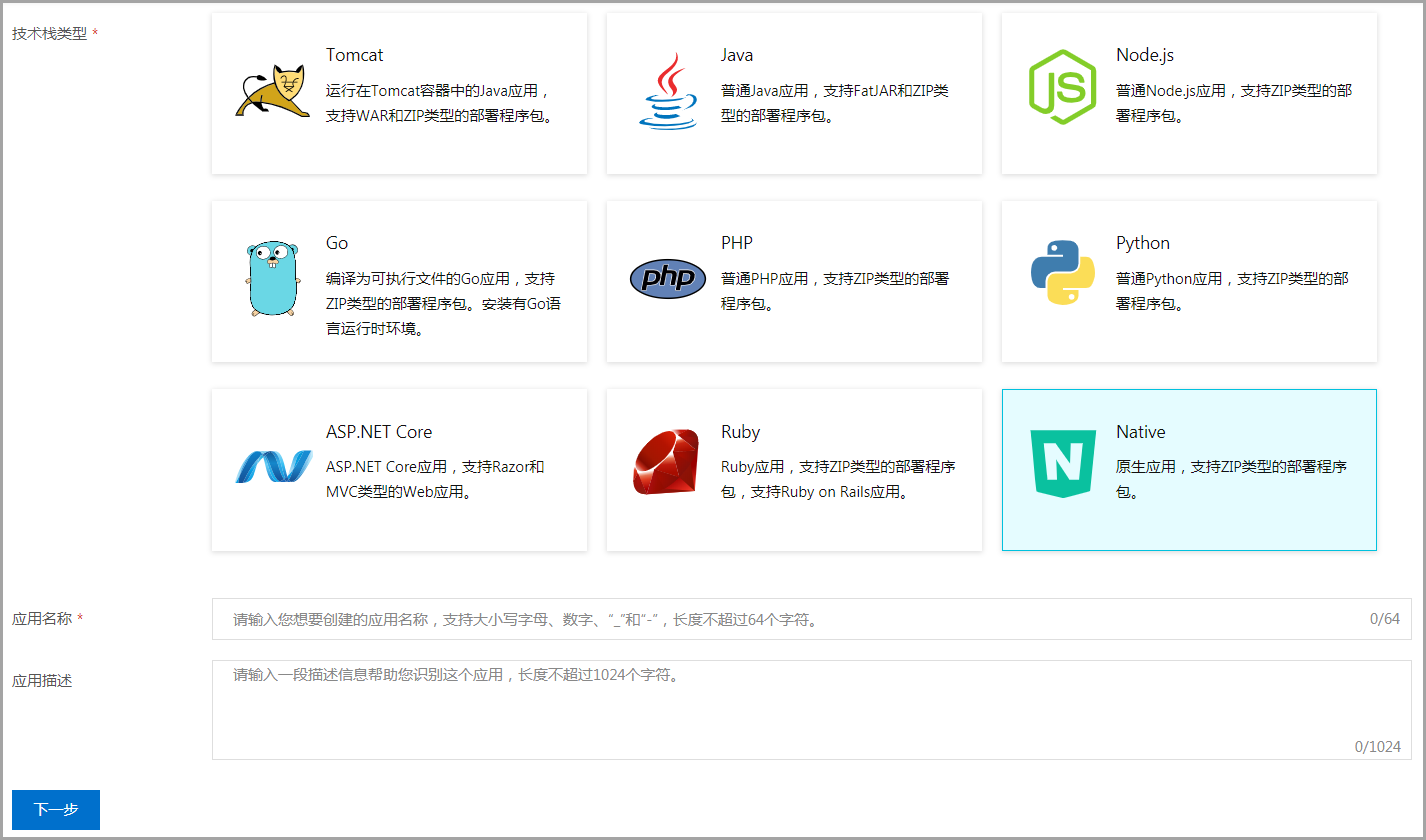Screen dimensions: 1426x840
Task: Choose the Python stack title
Action: [x=1143, y=243]
